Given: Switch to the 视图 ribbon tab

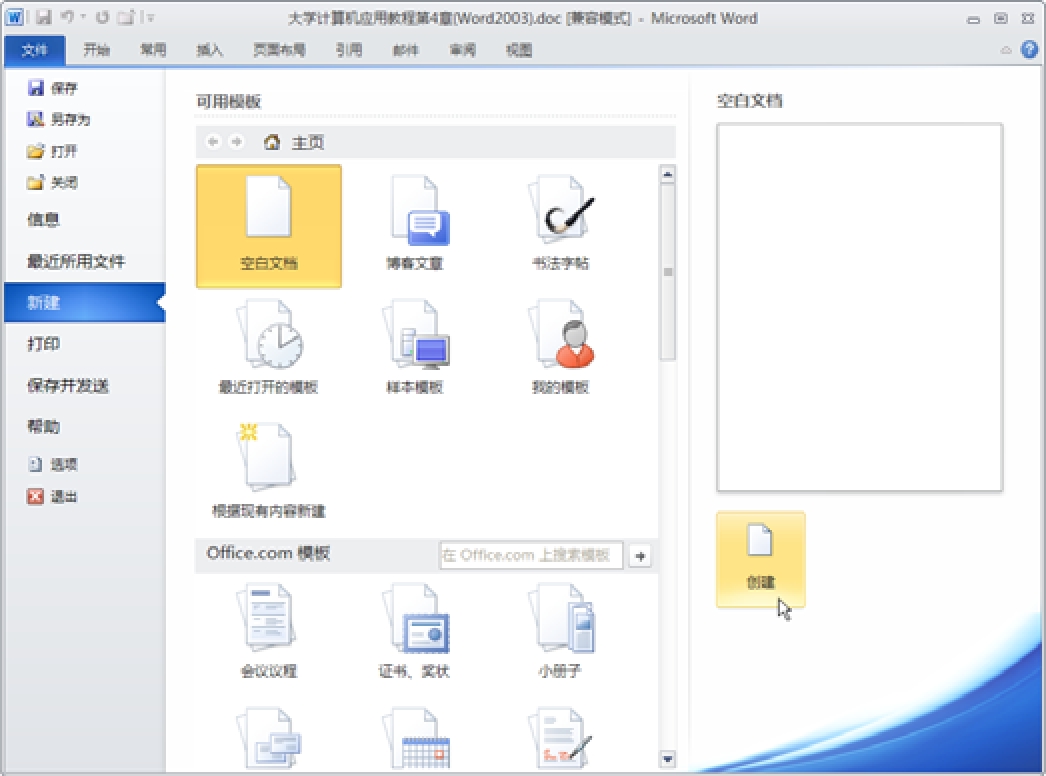Looking at the screenshot, I should (x=518, y=50).
